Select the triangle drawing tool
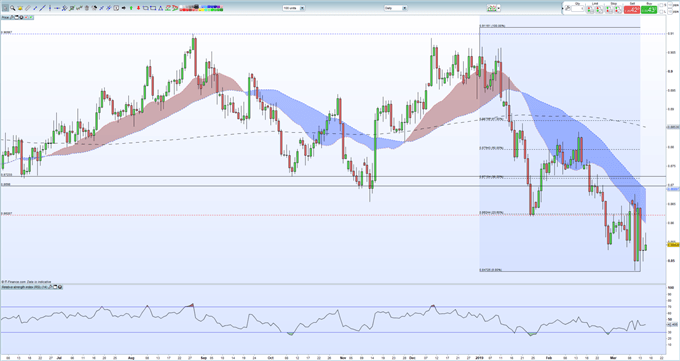This screenshot has width=680, height=361. pos(160,8)
